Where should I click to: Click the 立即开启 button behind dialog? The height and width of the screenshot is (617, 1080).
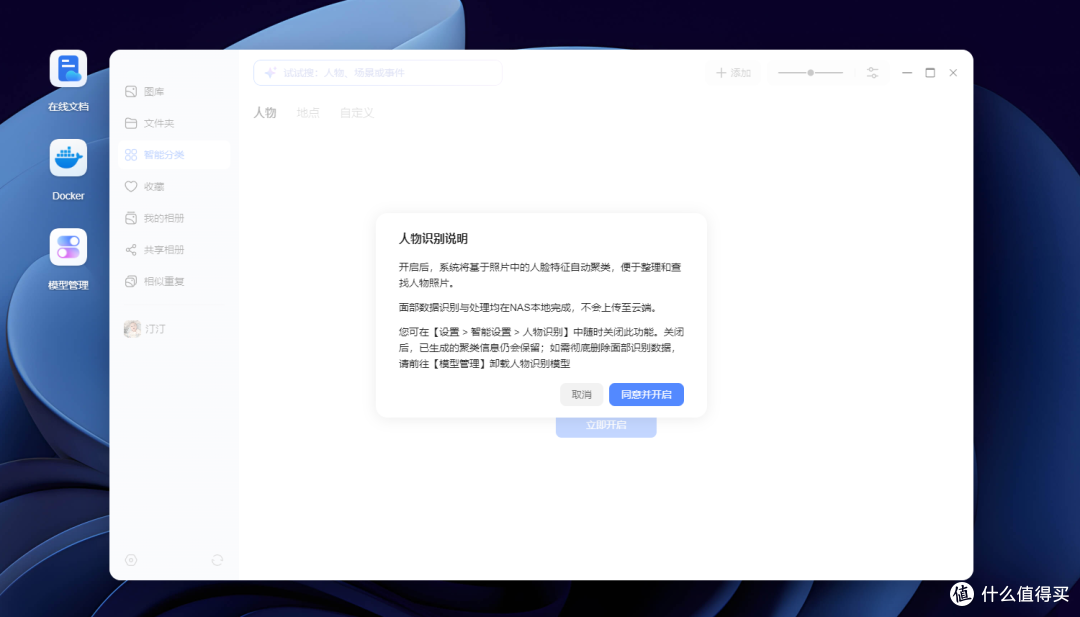pyautogui.click(x=606, y=426)
